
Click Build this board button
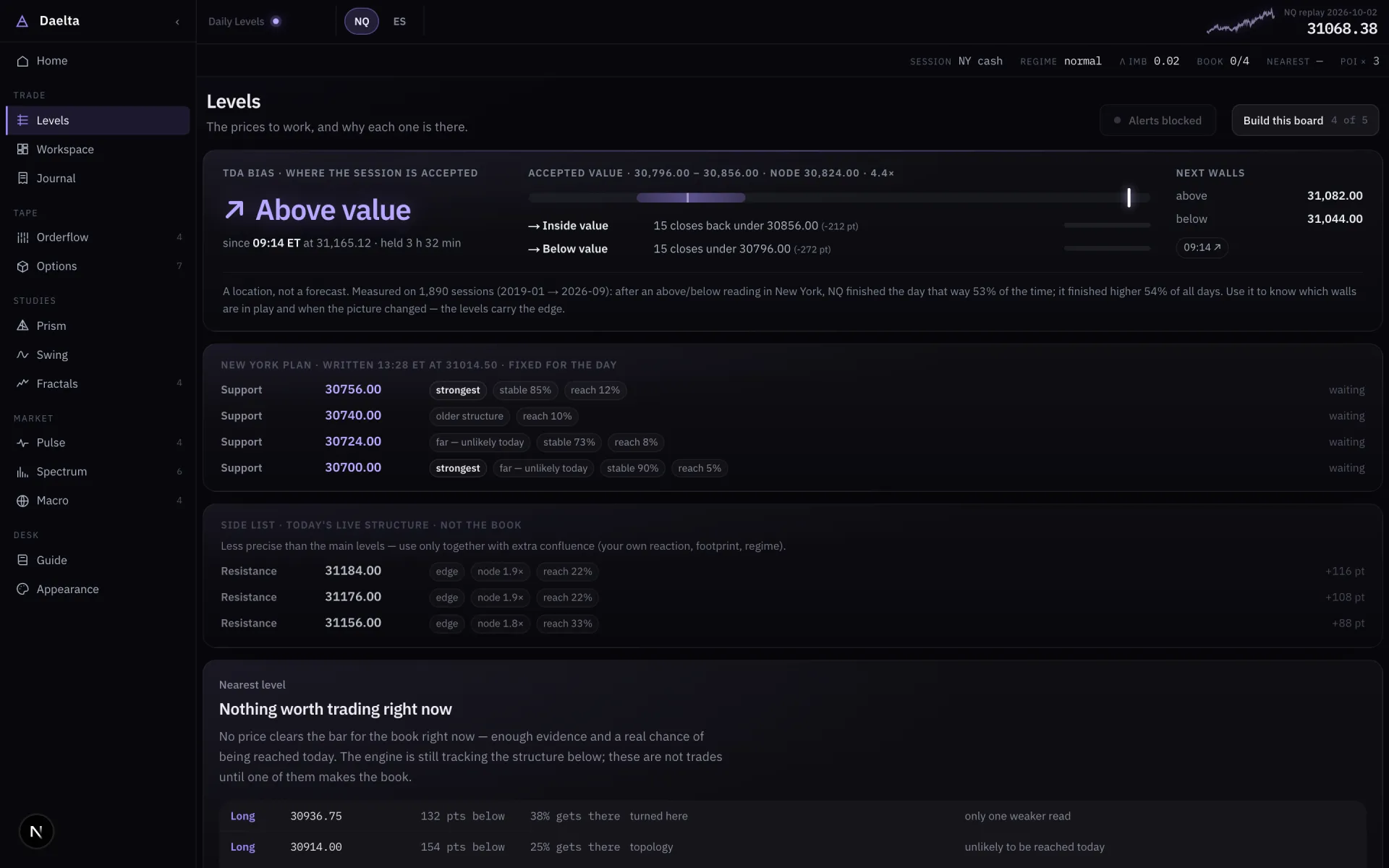(1305, 120)
